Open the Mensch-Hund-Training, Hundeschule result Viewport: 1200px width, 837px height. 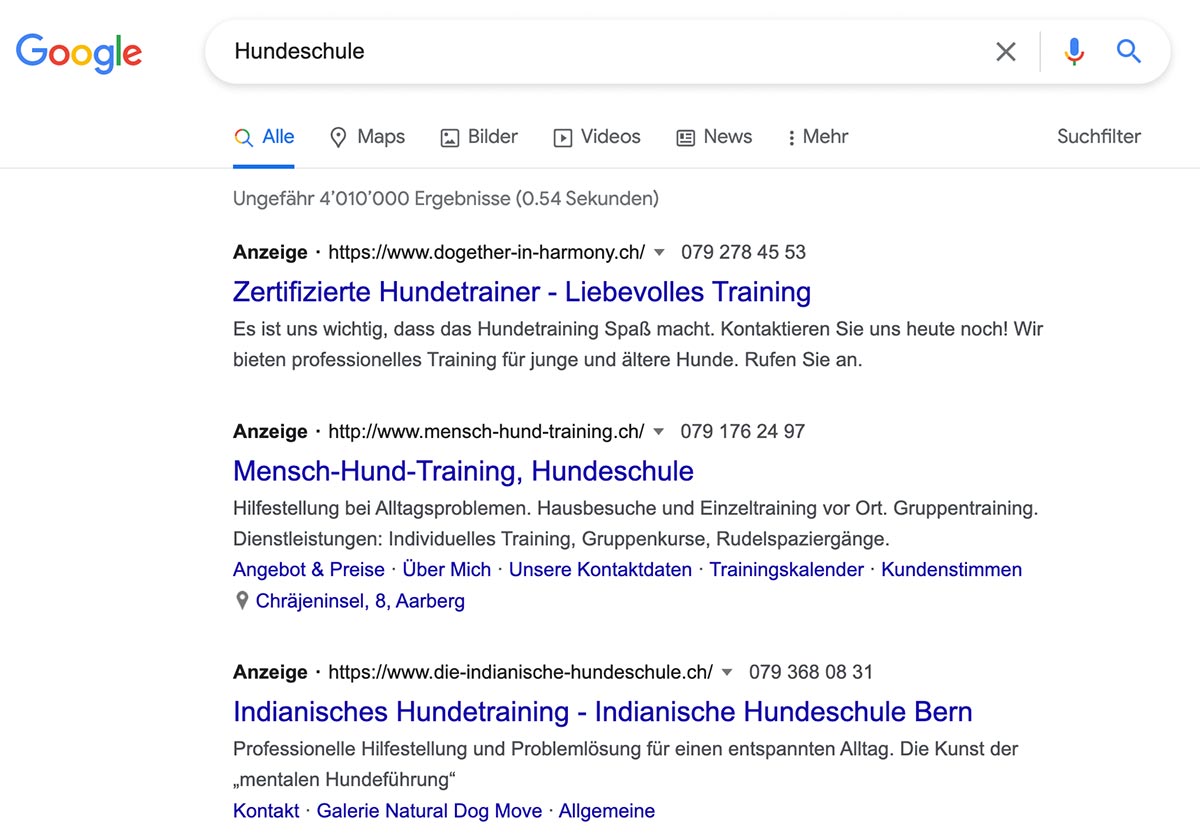(463, 471)
